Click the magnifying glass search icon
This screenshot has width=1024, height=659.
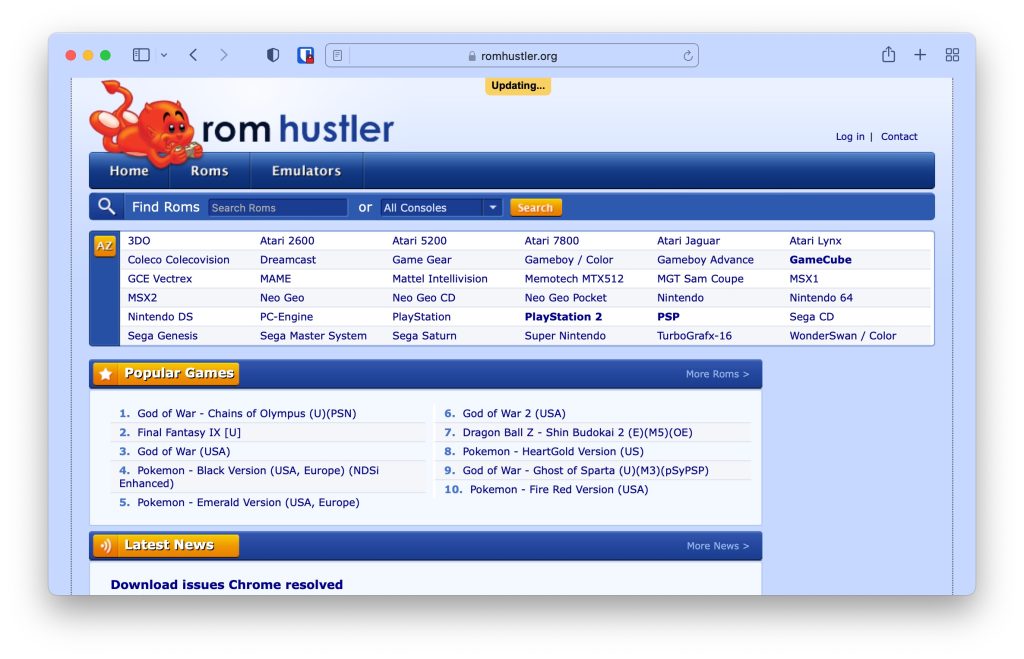pos(106,206)
